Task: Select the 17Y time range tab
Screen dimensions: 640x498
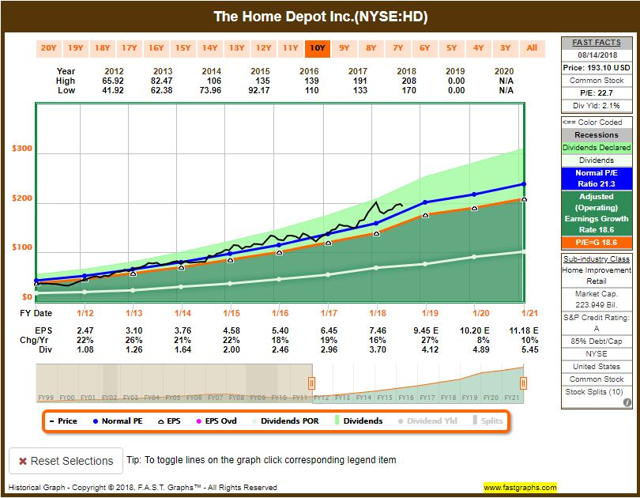Action: [129, 48]
